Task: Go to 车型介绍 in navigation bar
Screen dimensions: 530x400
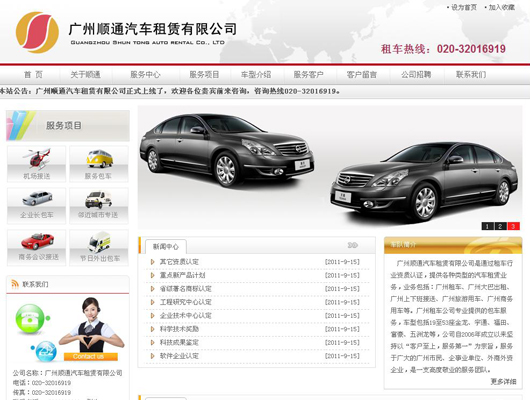Action: click(x=256, y=74)
